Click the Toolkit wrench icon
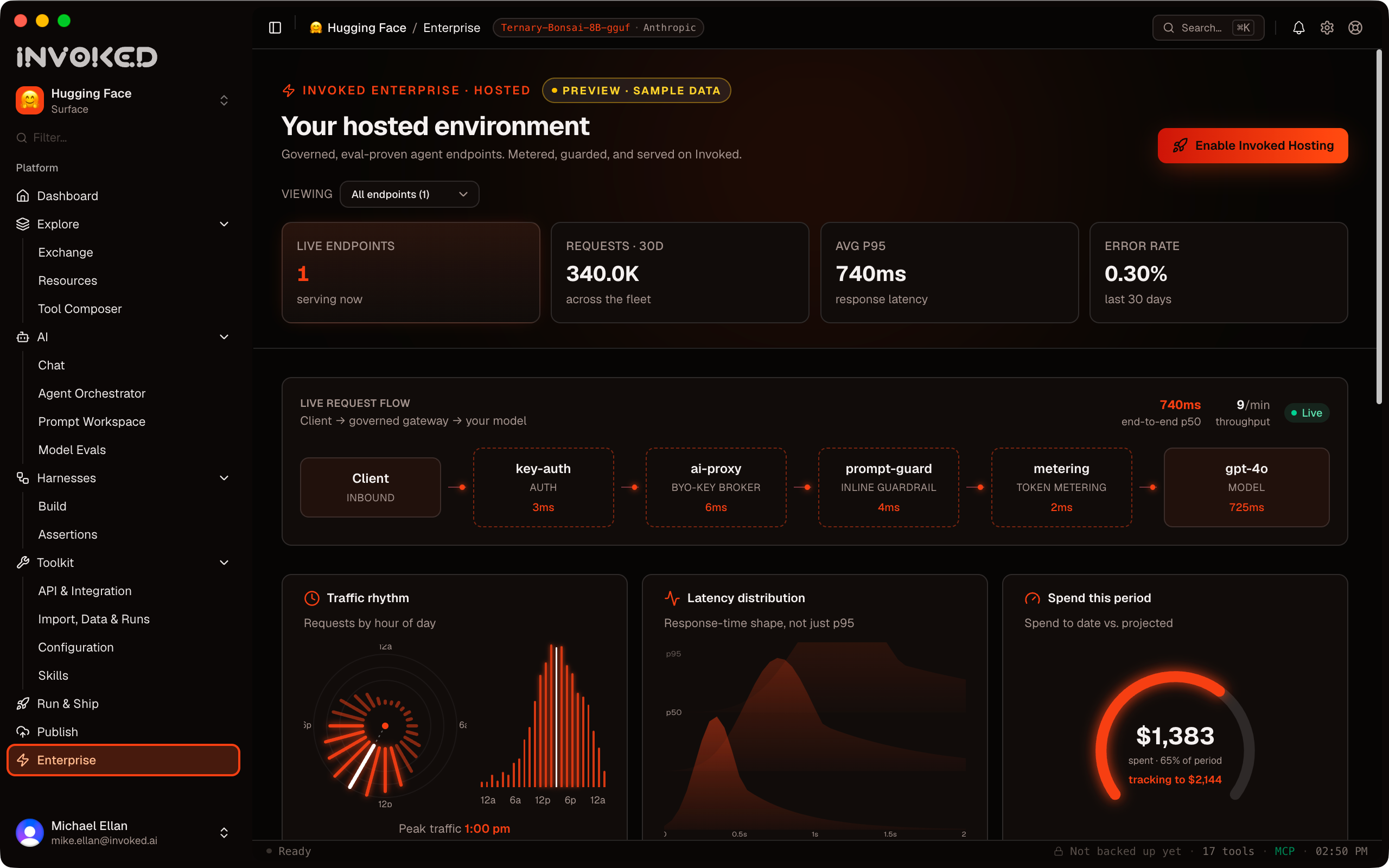 point(23,563)
